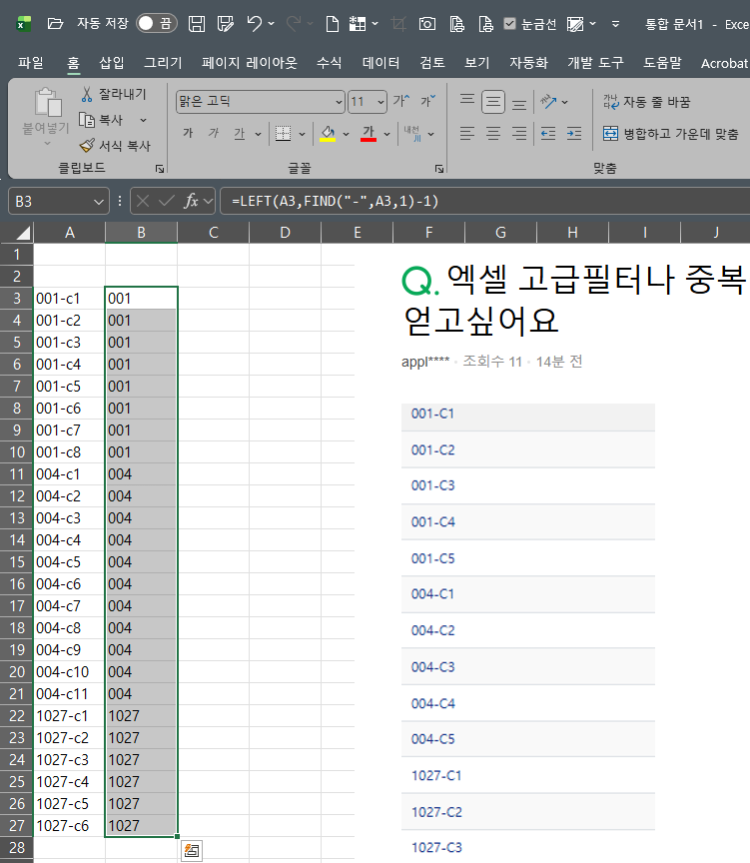Viewport: 750px width, 863px height.
Task: Click cell A20 containing 004-c10
Action: pos(69,672)
